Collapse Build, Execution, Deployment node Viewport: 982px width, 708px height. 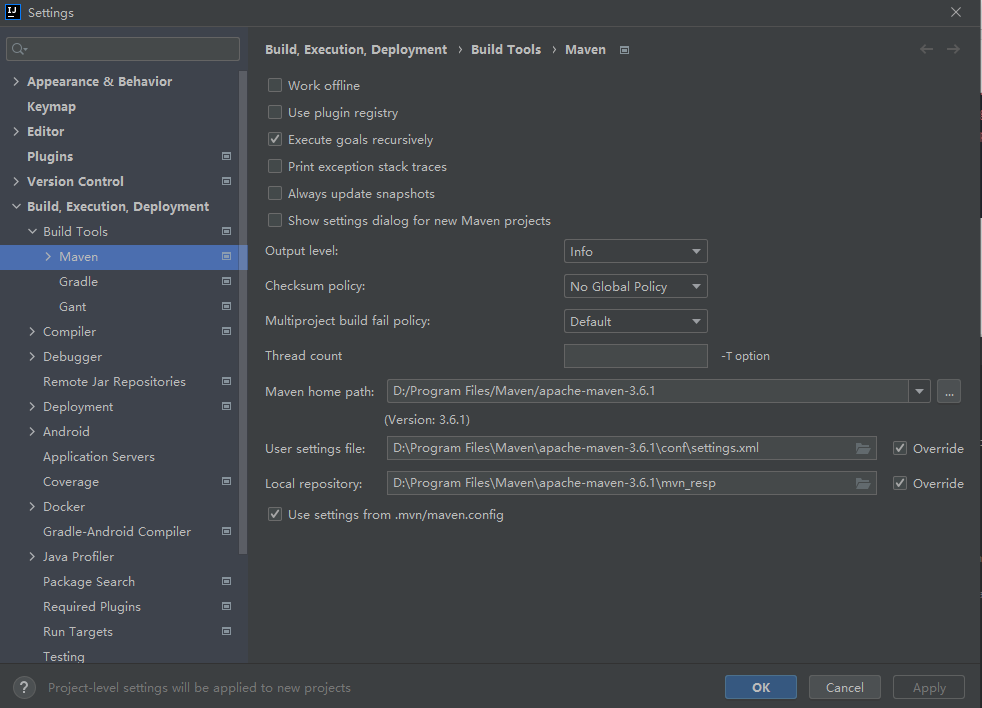16,206
